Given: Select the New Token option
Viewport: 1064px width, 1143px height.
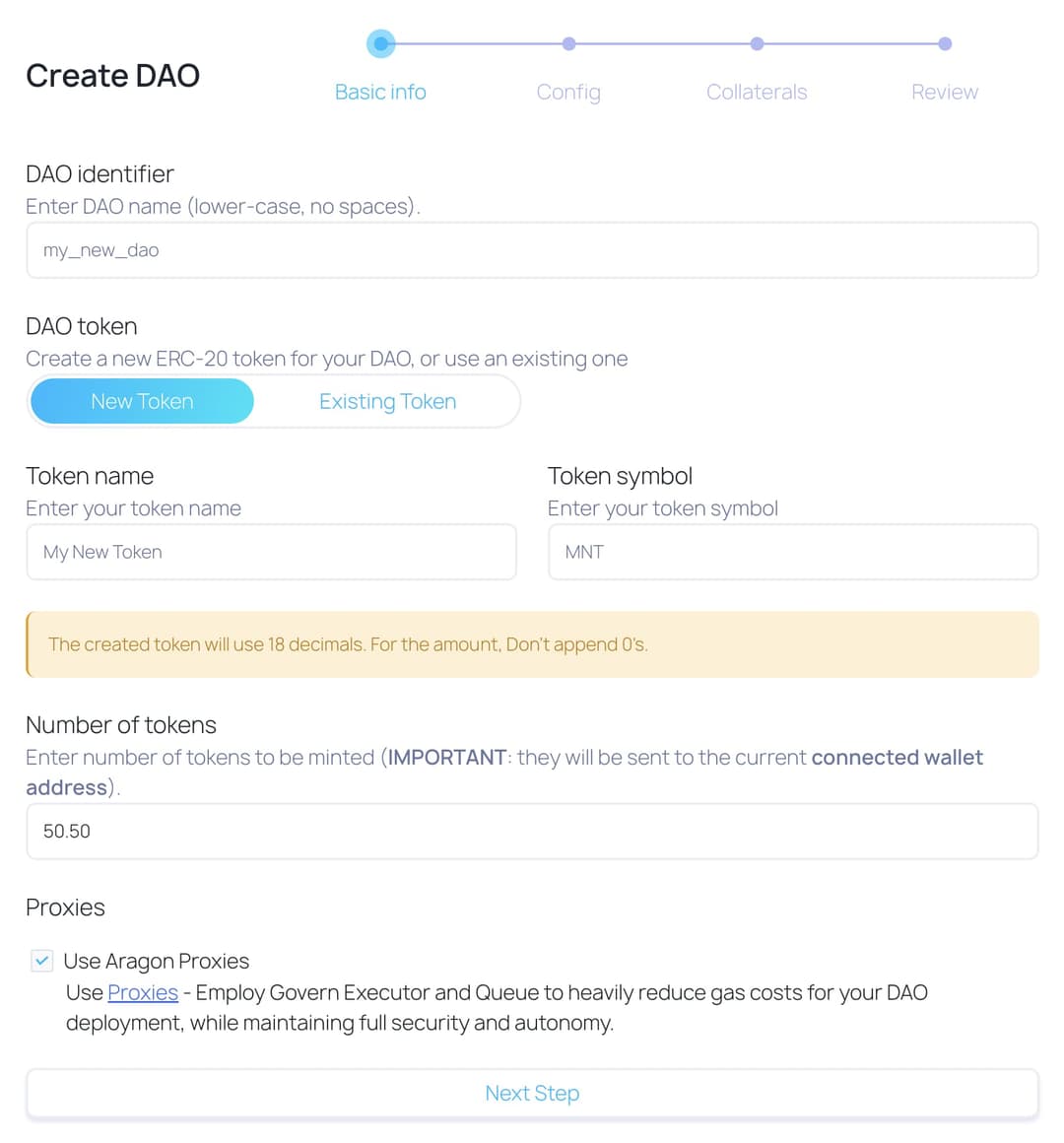Looking at the screenshot, I should (x=141, y=401).
